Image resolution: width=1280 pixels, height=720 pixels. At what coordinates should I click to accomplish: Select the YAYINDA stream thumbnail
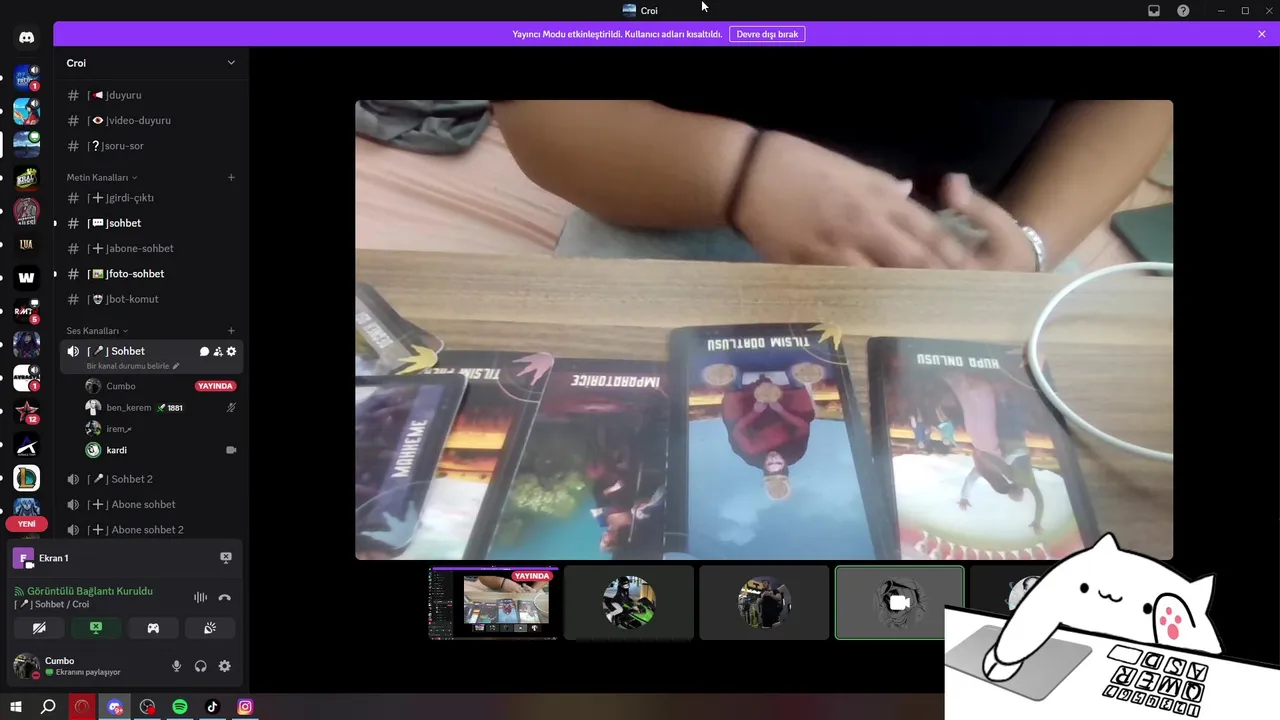pyautogui.click(x=493, y=602)
